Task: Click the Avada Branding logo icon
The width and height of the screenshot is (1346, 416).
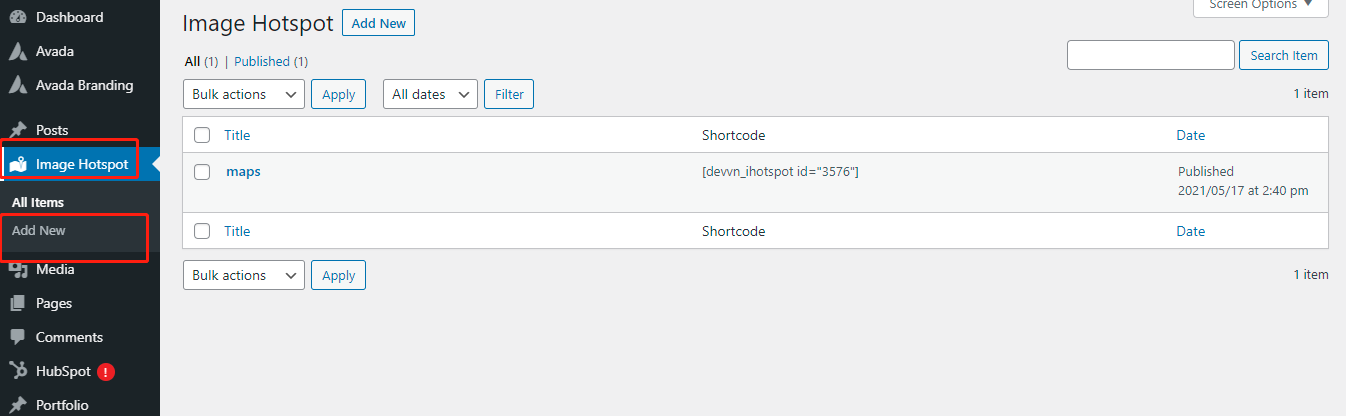Action: pos(17,85)
